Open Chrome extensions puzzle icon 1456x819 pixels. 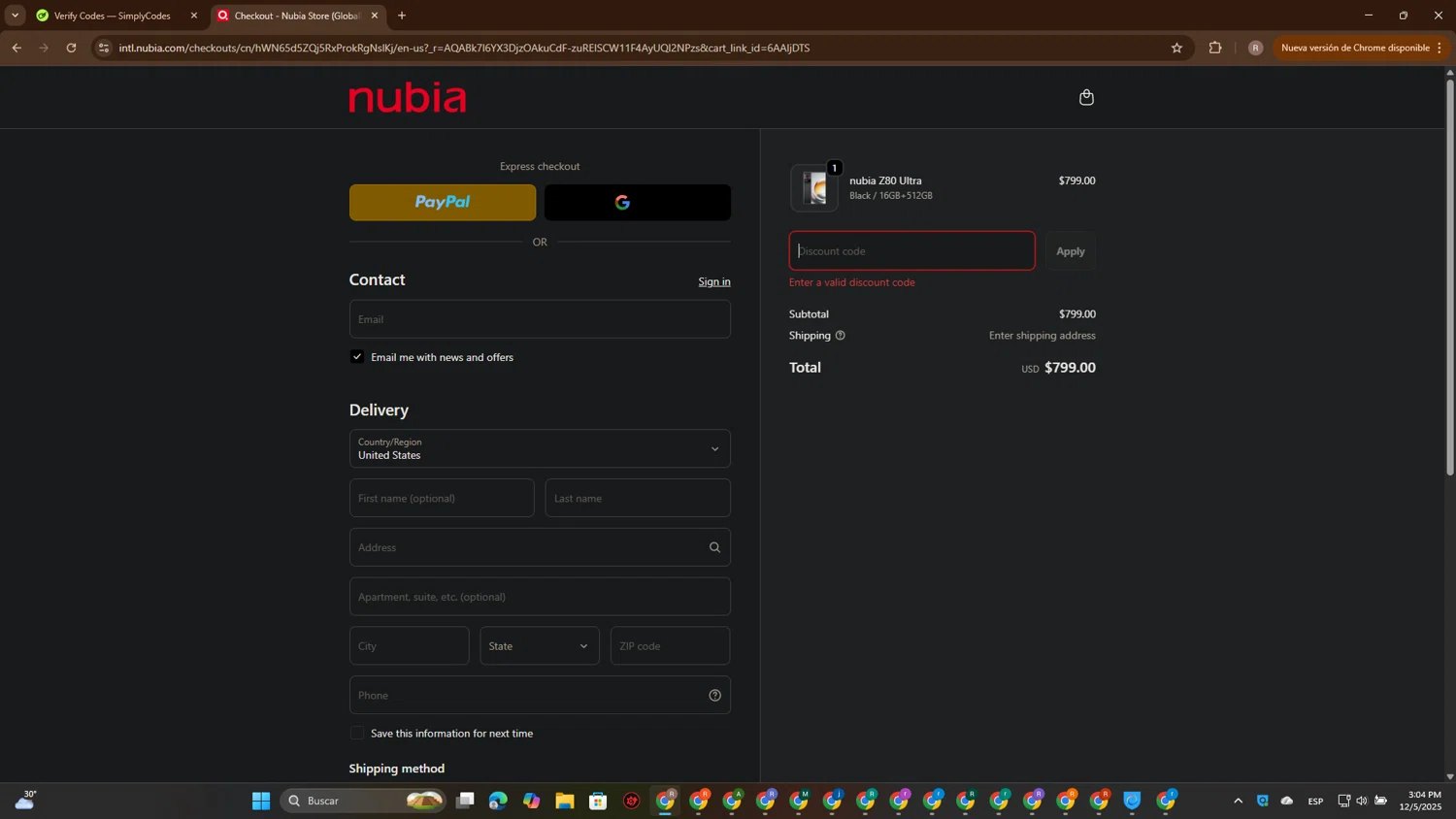point(1214,48)
